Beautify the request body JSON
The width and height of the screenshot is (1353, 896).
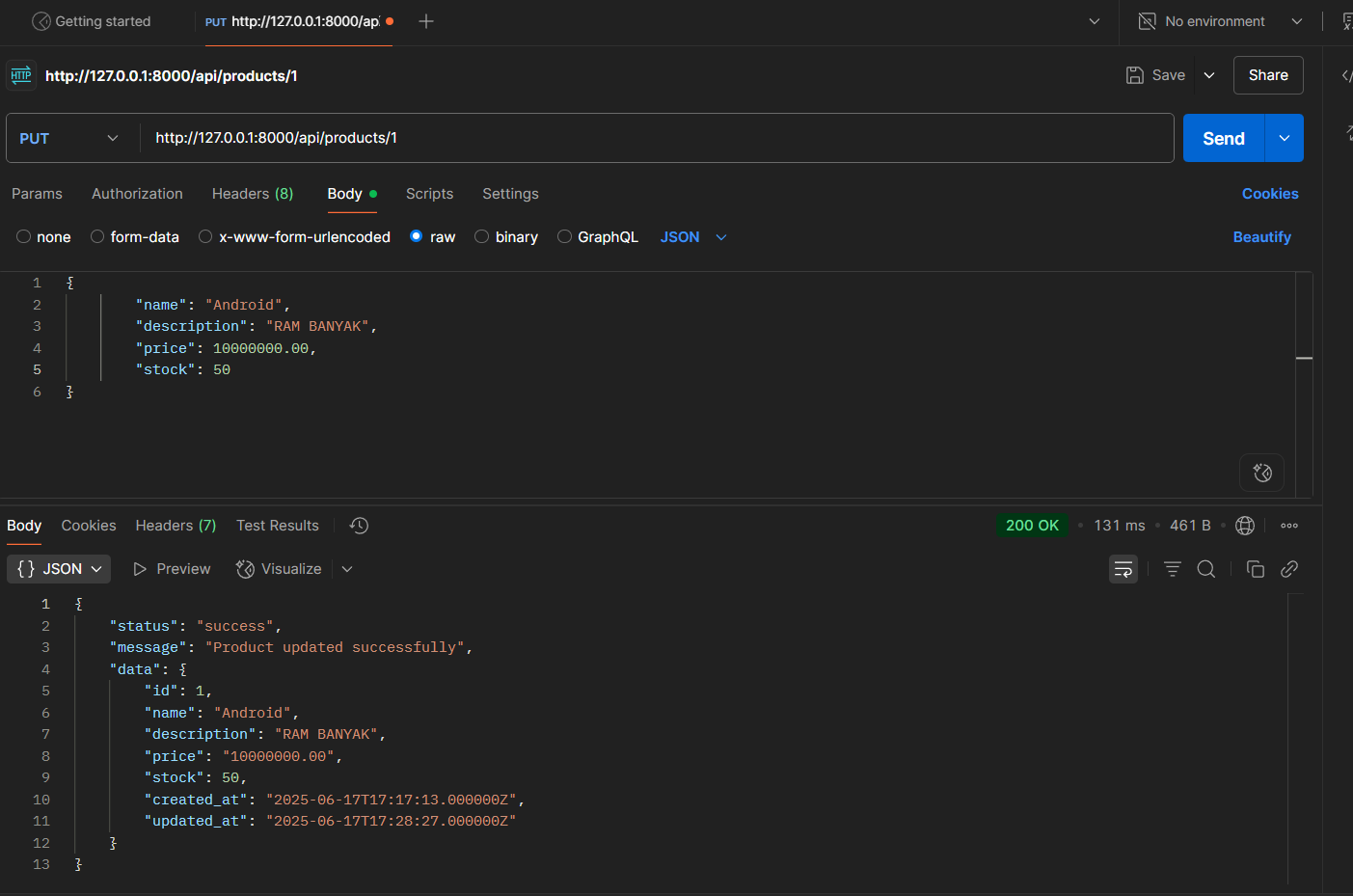[x=1261, y=236]
